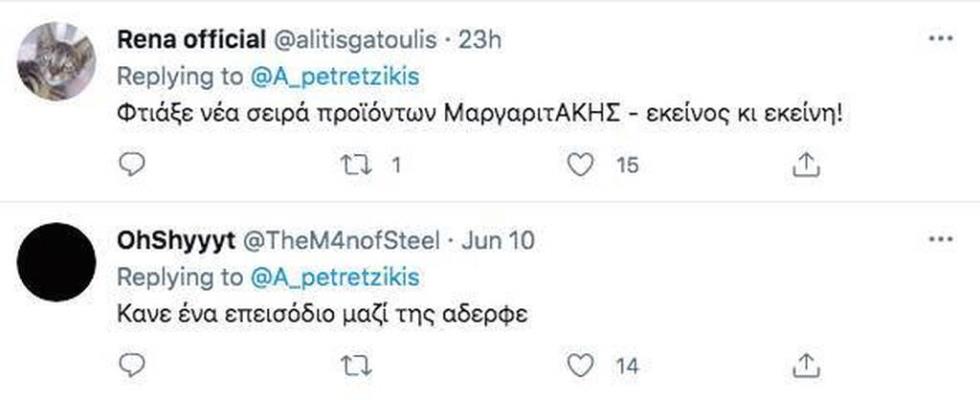Image resolution: width=980 pixels, height=400 pixels.
Task: Open @A_petretzikis mention in Rena's reply
Action: [x=335, y=78]
